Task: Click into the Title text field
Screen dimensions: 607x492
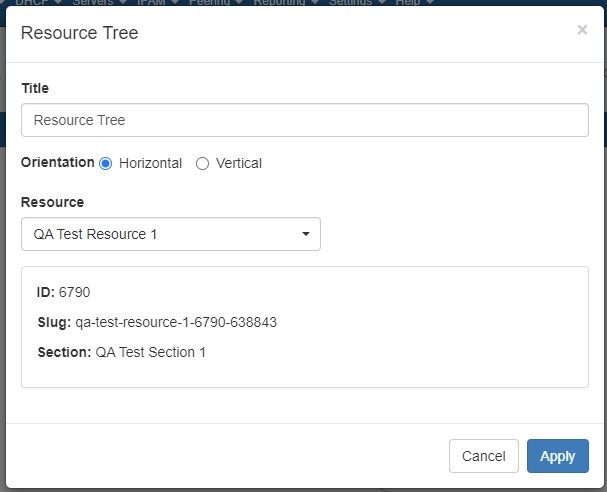Action: click(x=304, y=120)
